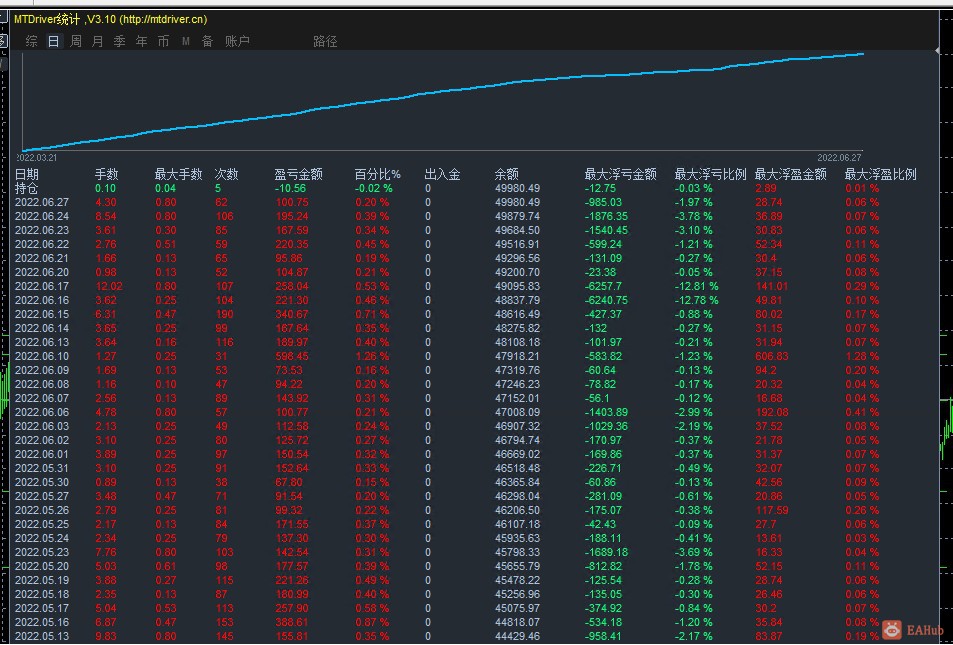Click the 最大浮亏金额 column header
The image size is (953, 645).
pyautogui.click(x=620, y=174)
